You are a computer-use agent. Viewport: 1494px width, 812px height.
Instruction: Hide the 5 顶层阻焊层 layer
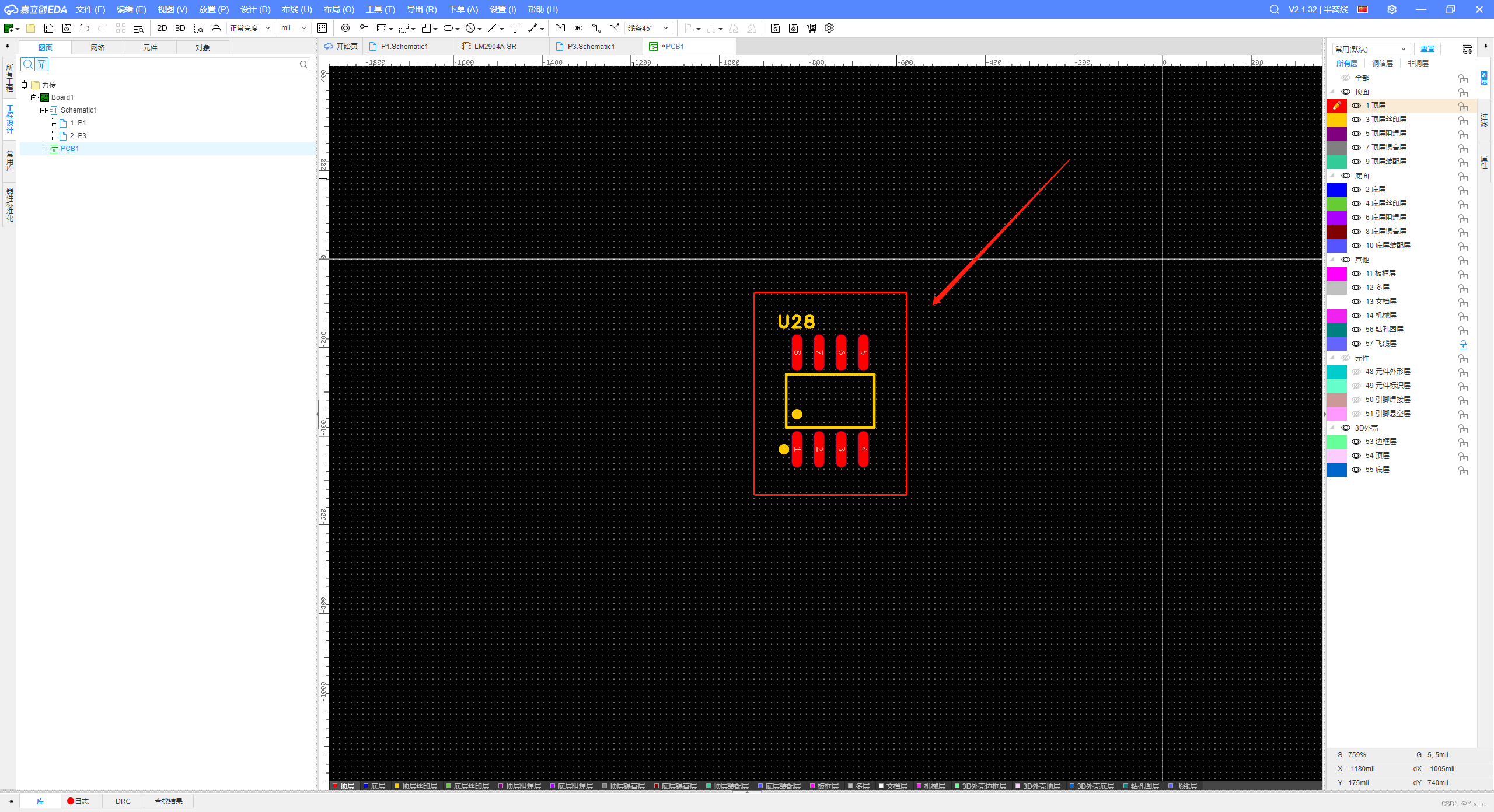(x=1356, y=134)
